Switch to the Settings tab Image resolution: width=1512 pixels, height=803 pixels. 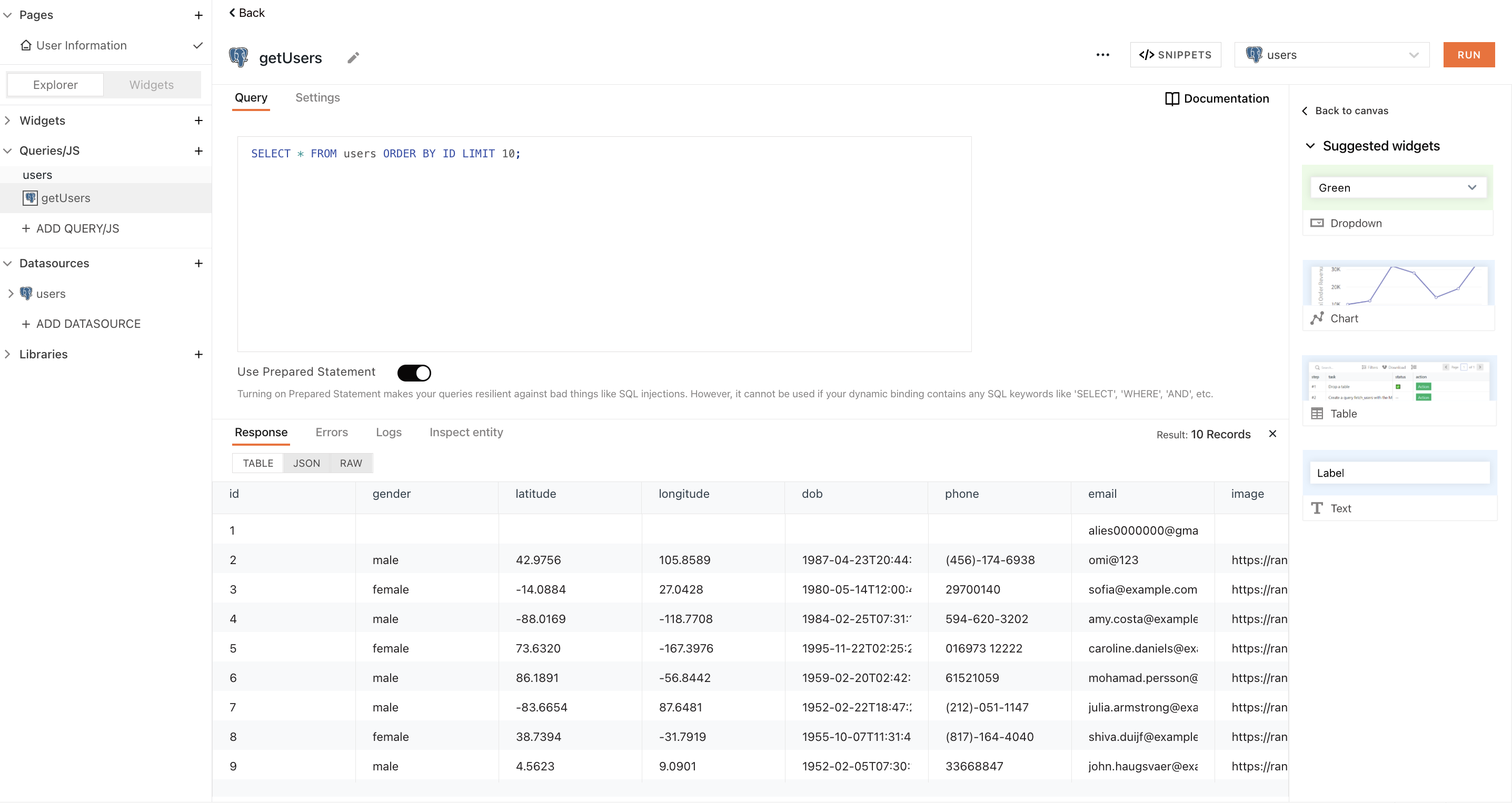(x=317, y=98)
